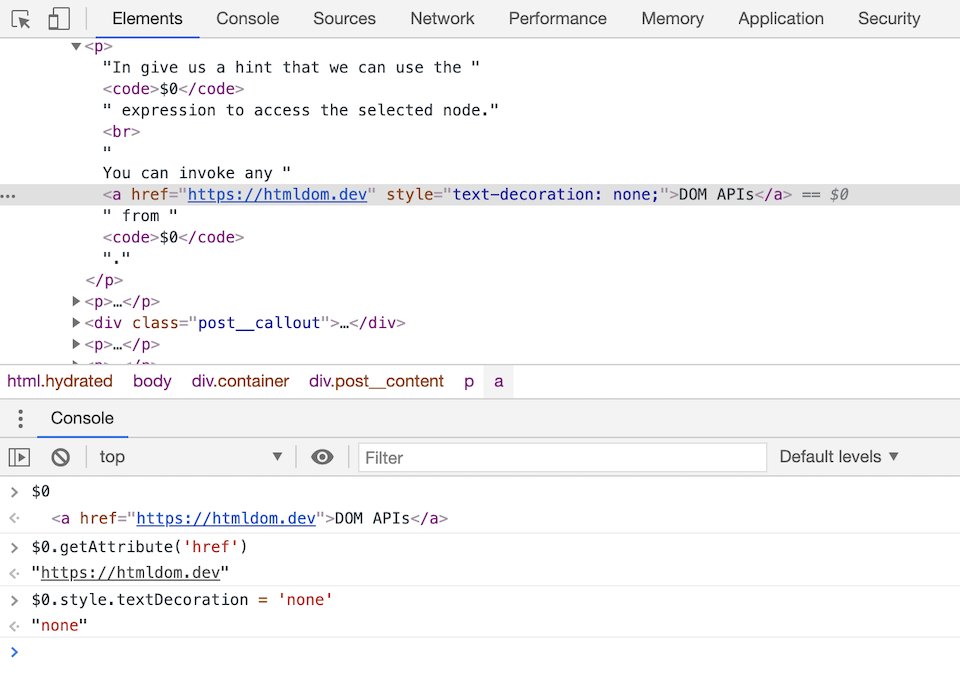Open the top context dropdown
Screen dimensions: 960x675
(191, 457)
